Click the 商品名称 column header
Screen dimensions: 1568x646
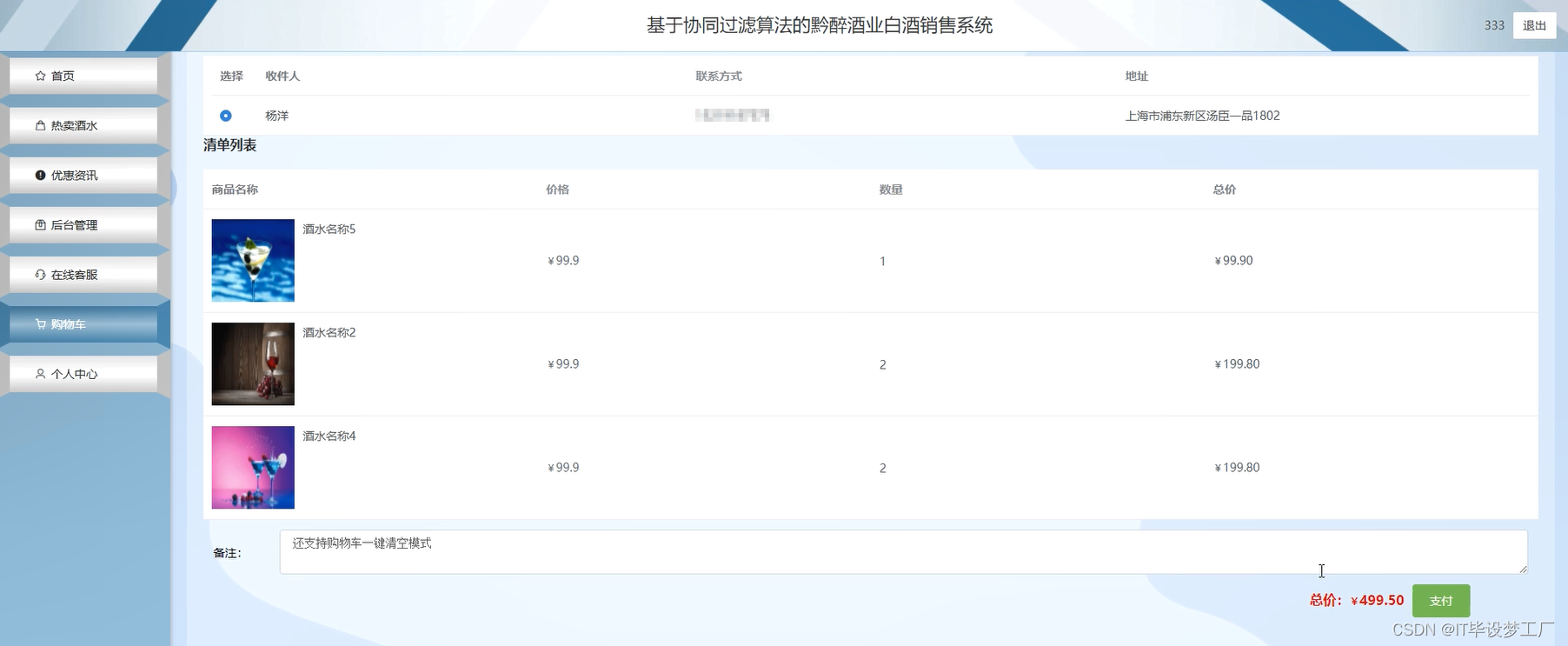235,190
